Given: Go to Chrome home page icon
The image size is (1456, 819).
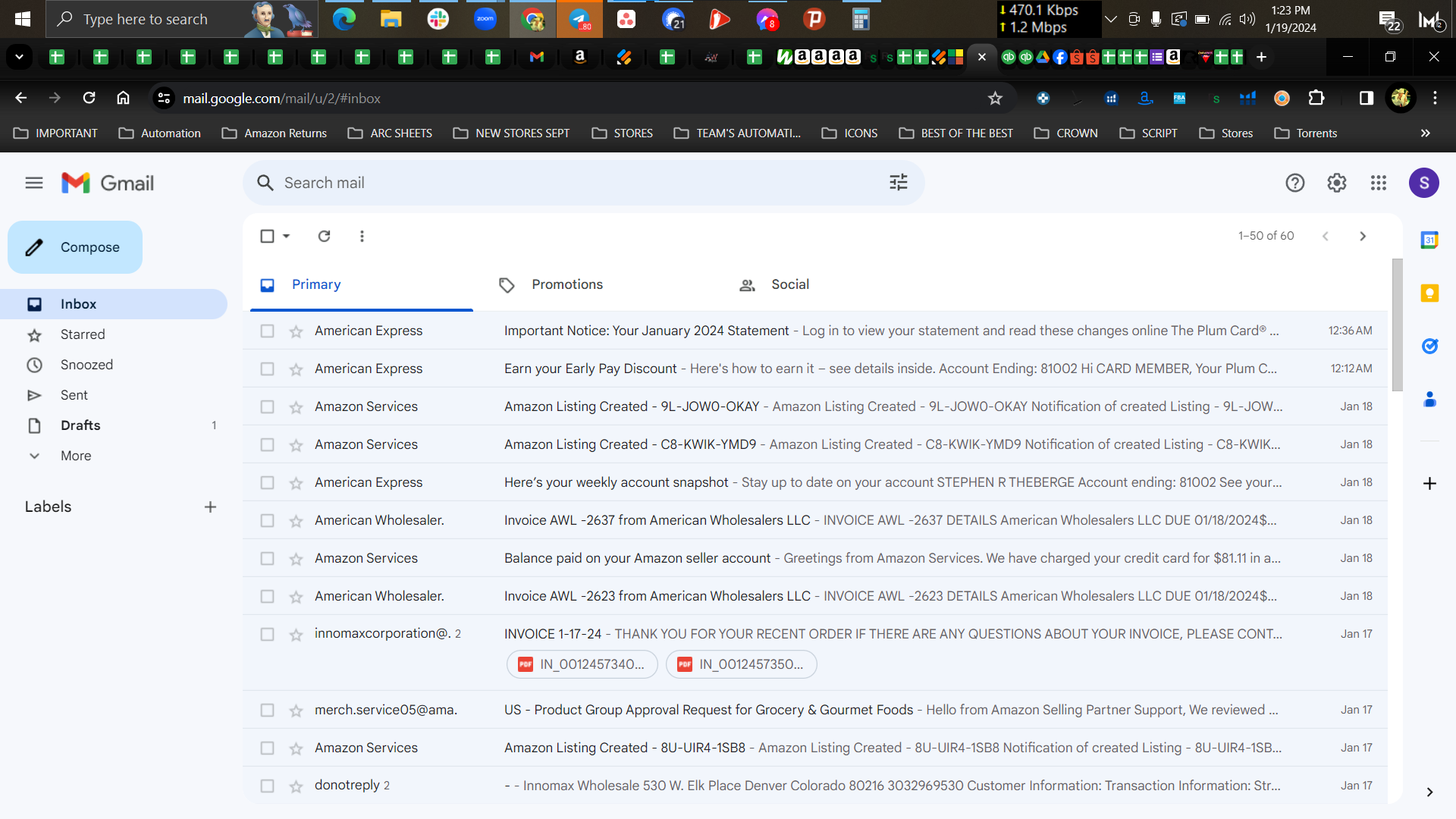Looking at the screenshot, I should click(123, 98).
